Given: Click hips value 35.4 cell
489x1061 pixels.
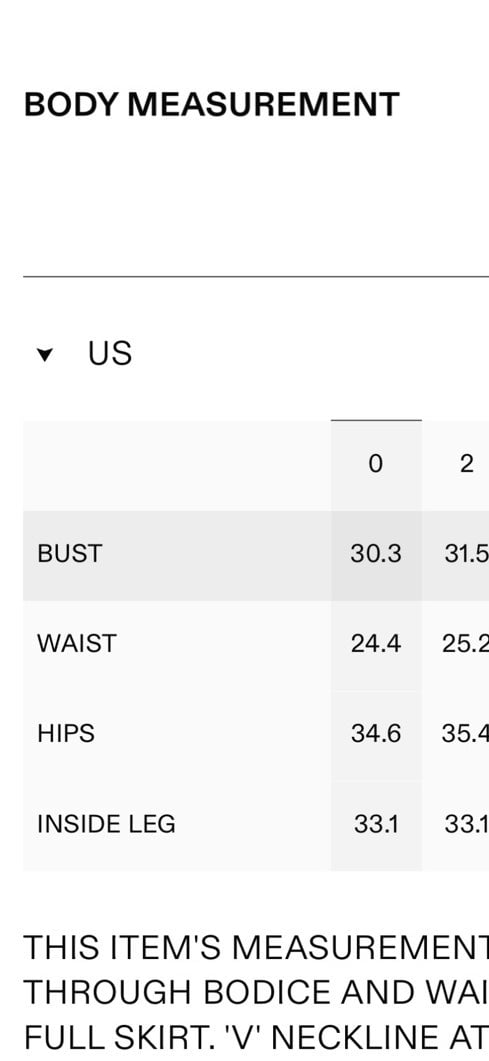Looking at the screenshot, I should point(467,734).
